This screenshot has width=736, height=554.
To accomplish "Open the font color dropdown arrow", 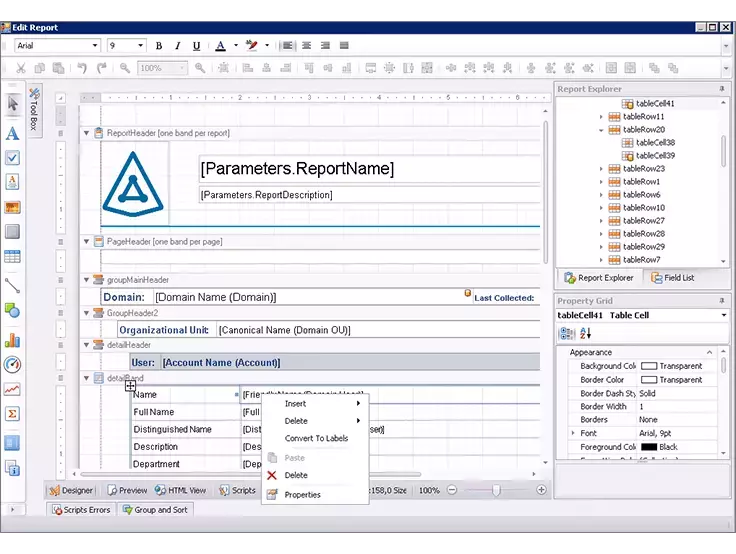I will coord(236,46).
